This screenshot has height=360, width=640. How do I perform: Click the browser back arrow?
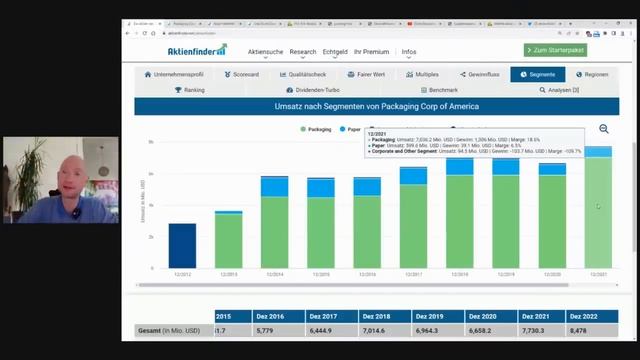127,33
